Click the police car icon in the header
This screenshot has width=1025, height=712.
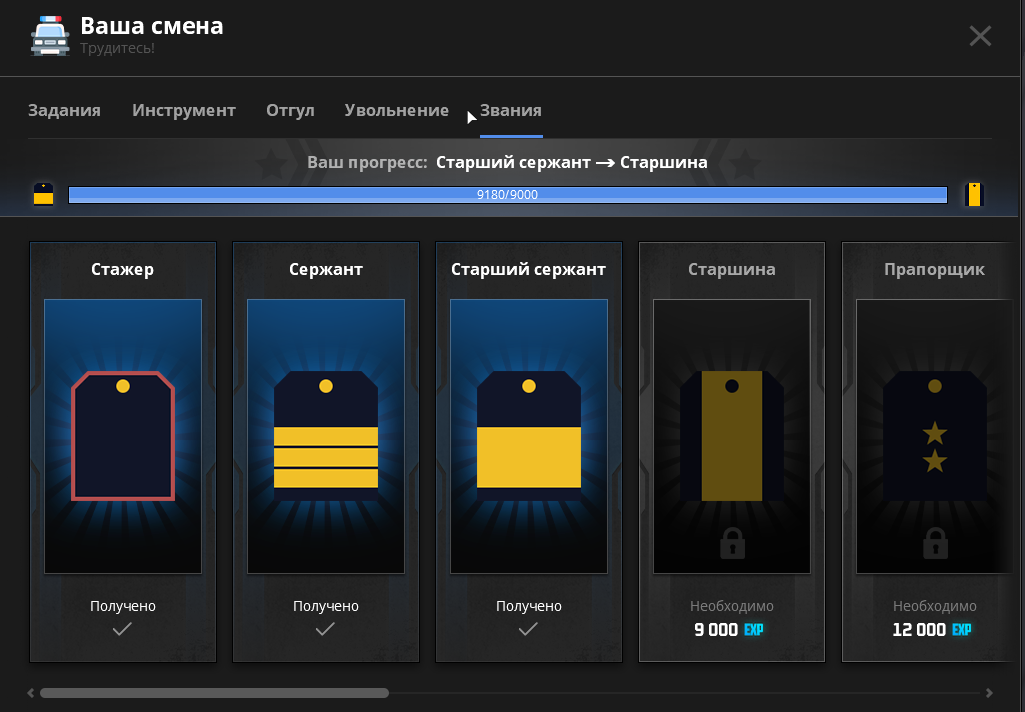click(x=50, y=35)
